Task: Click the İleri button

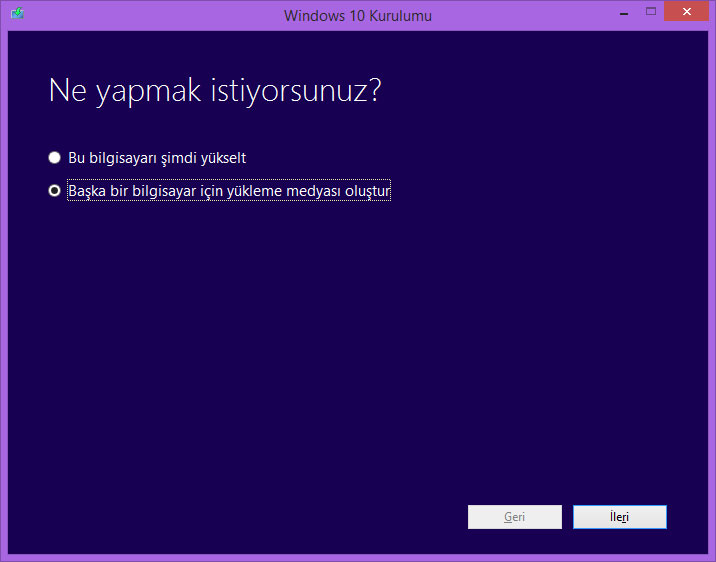Action: click(620, 517)
